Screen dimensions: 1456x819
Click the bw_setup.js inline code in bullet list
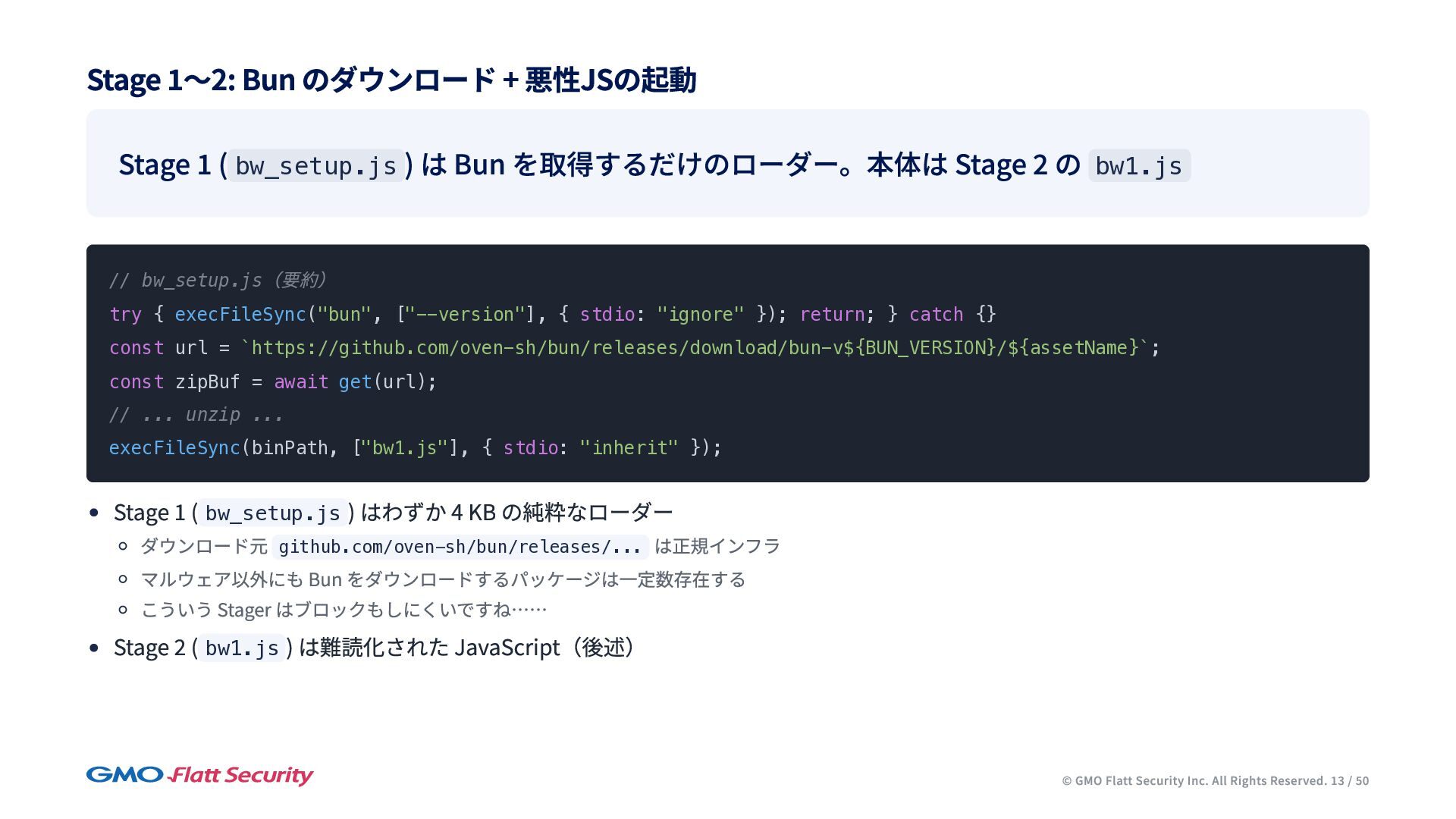[x=272, y=513]
